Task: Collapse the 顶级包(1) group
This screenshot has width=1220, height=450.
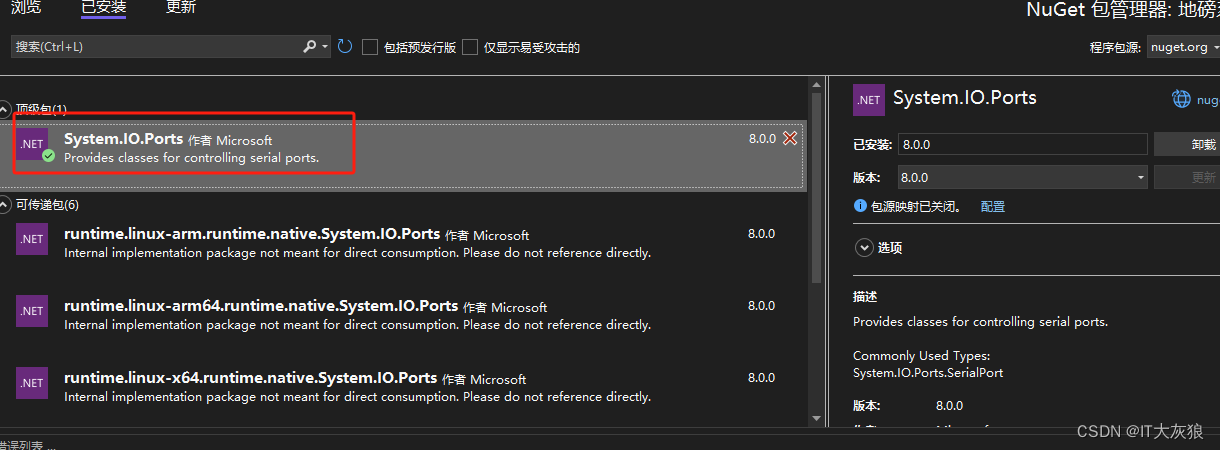Action: pyautogui.click(x=5, y=109)
